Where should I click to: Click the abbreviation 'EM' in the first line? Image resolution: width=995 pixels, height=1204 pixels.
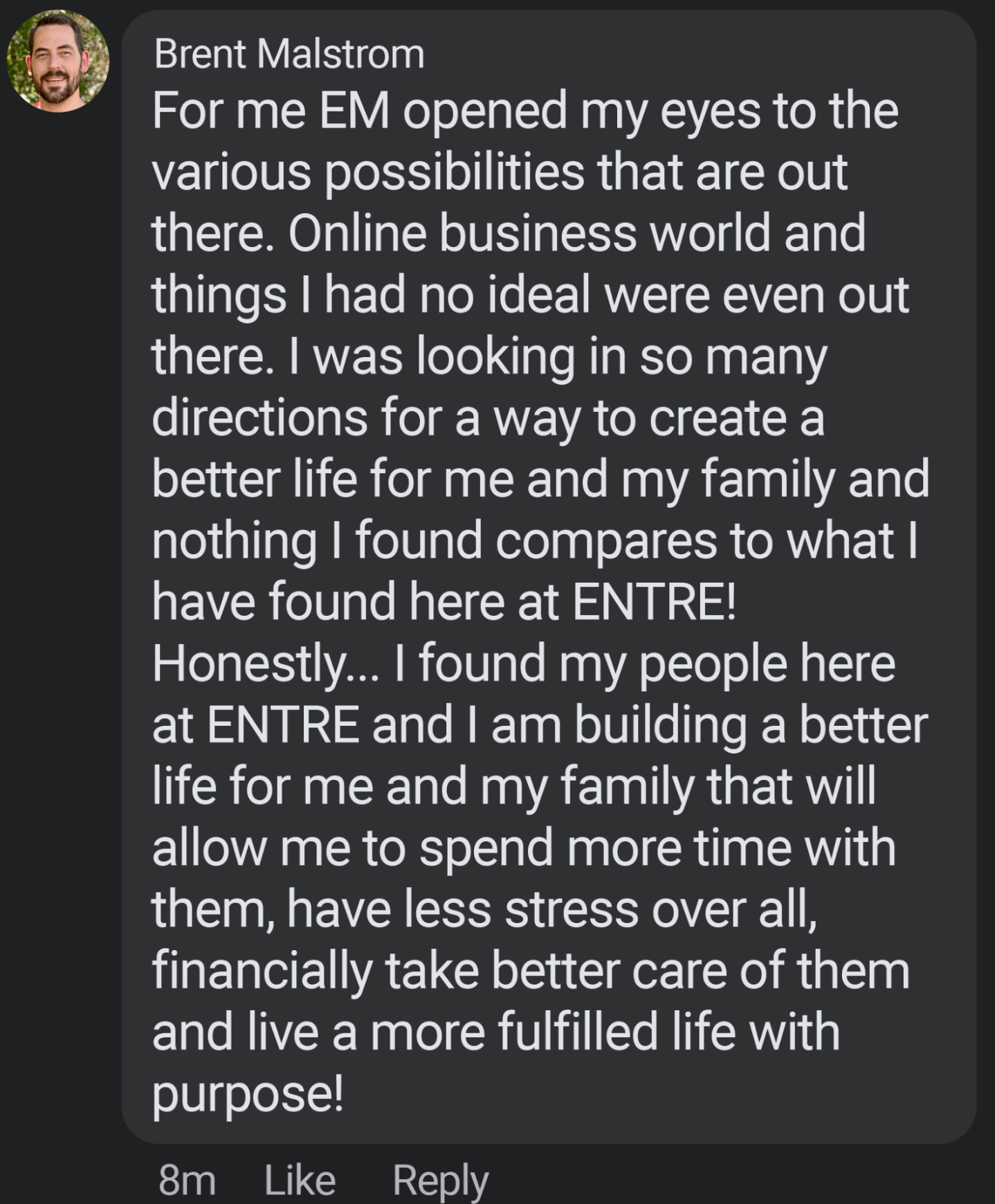[354, 111]
